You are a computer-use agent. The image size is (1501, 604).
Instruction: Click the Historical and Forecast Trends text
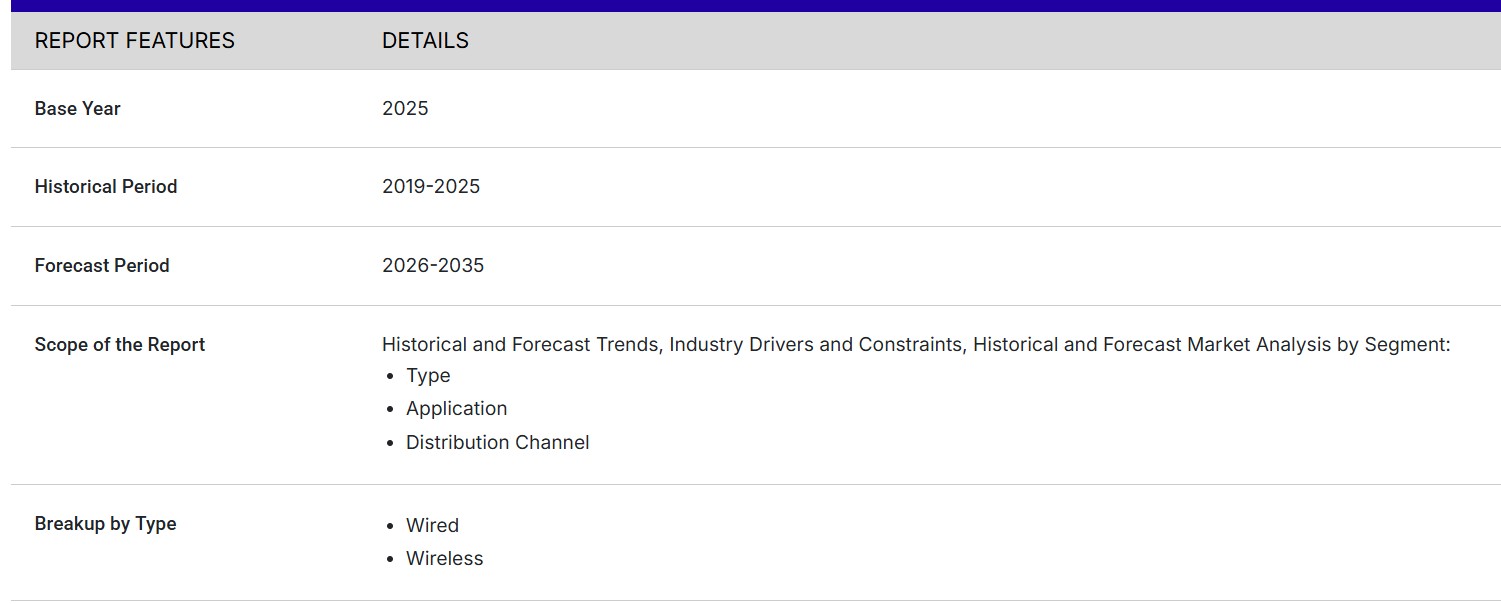(520, 345)
